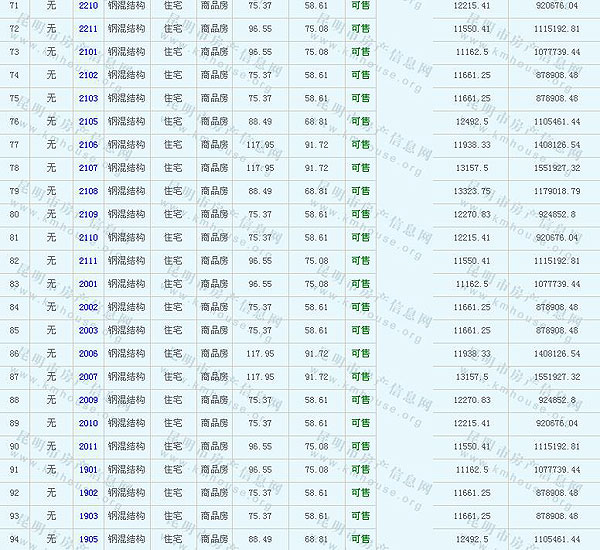The image size is (600, 550).
Task: Select room 2001 link
Action: click(x=88, y=284)
